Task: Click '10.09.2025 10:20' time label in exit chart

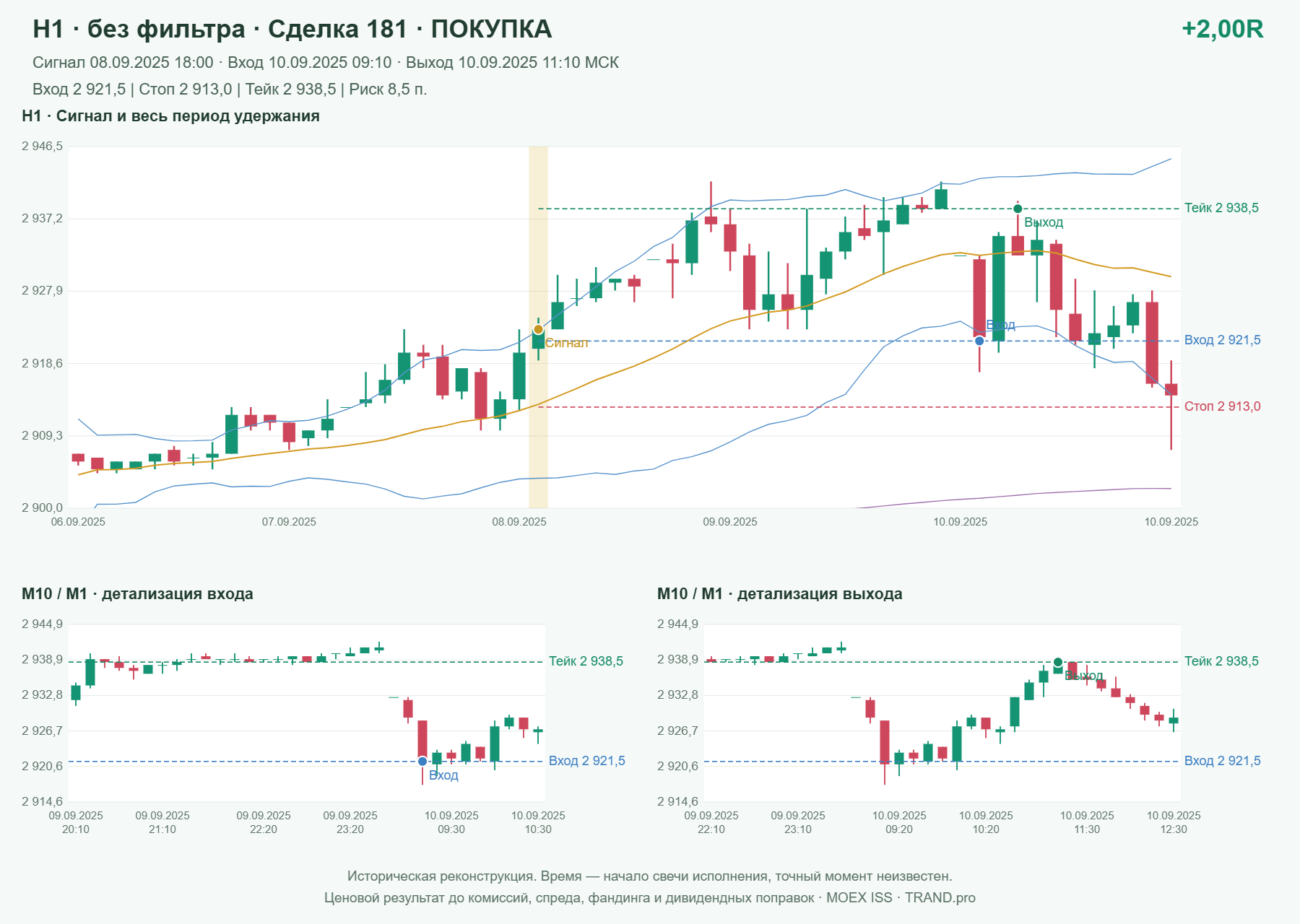Action: (986, 822)
